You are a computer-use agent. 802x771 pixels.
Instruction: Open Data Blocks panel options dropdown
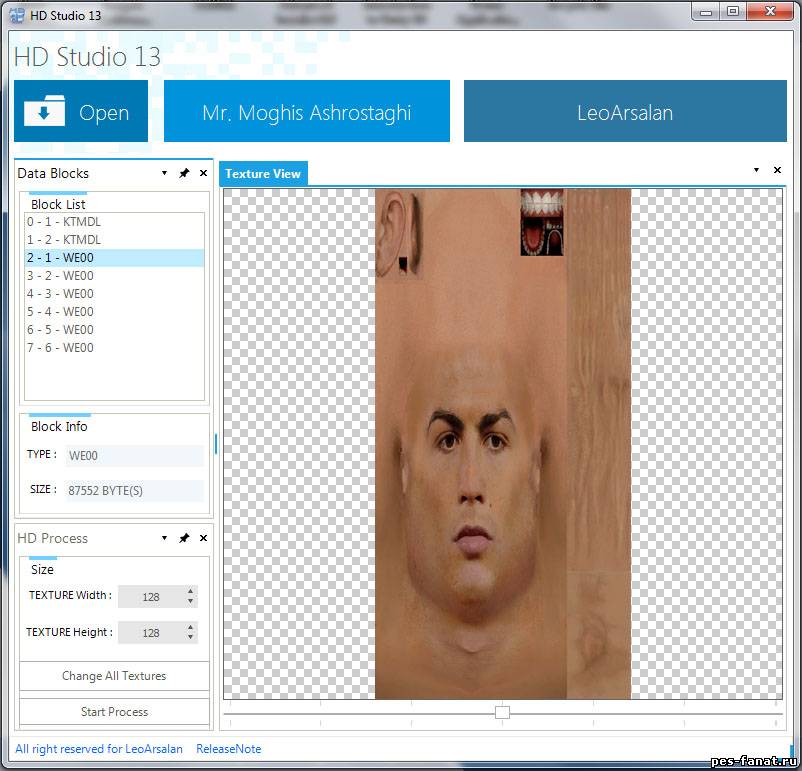tap(164, 173)
